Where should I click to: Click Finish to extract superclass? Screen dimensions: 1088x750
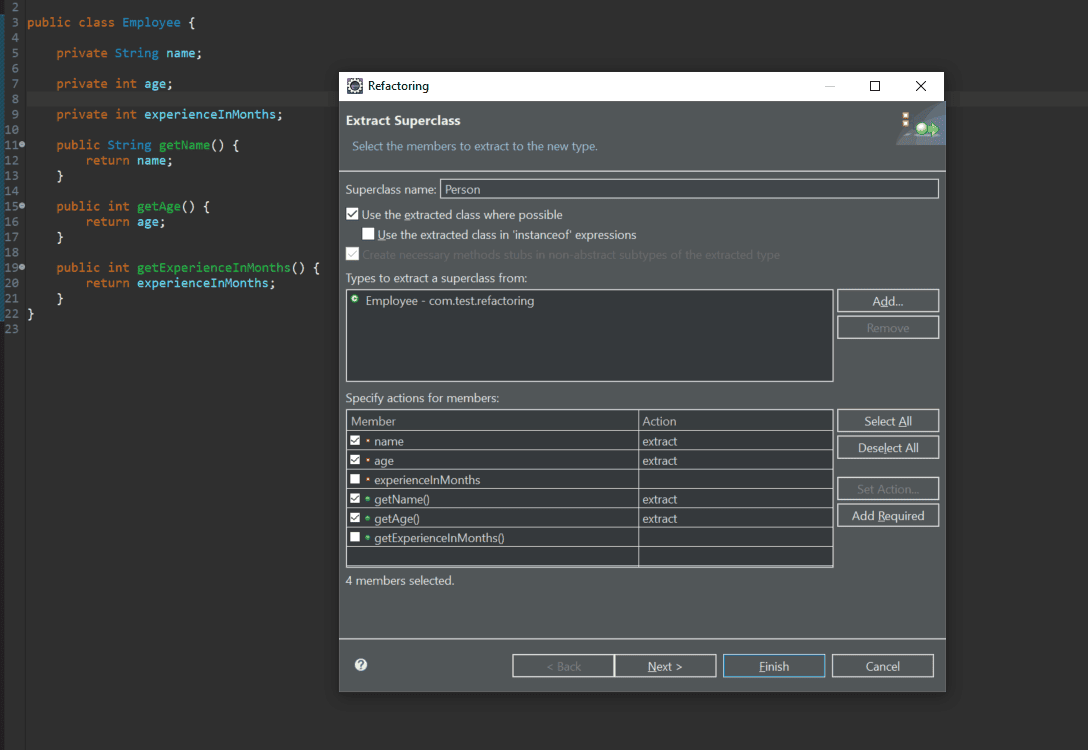click(774, 666)
